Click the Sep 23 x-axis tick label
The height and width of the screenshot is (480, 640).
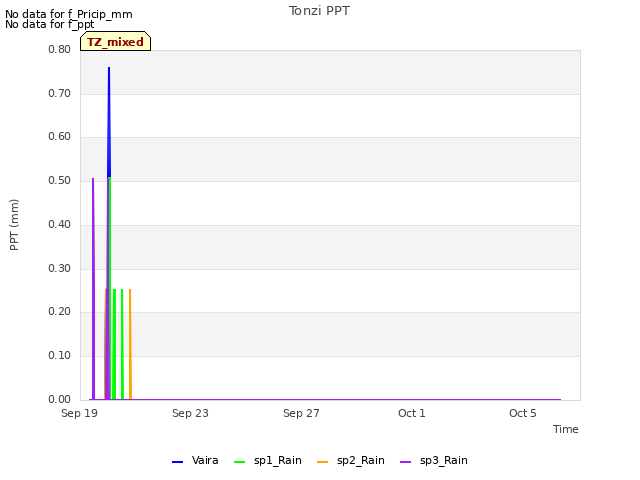coord(190,413)
